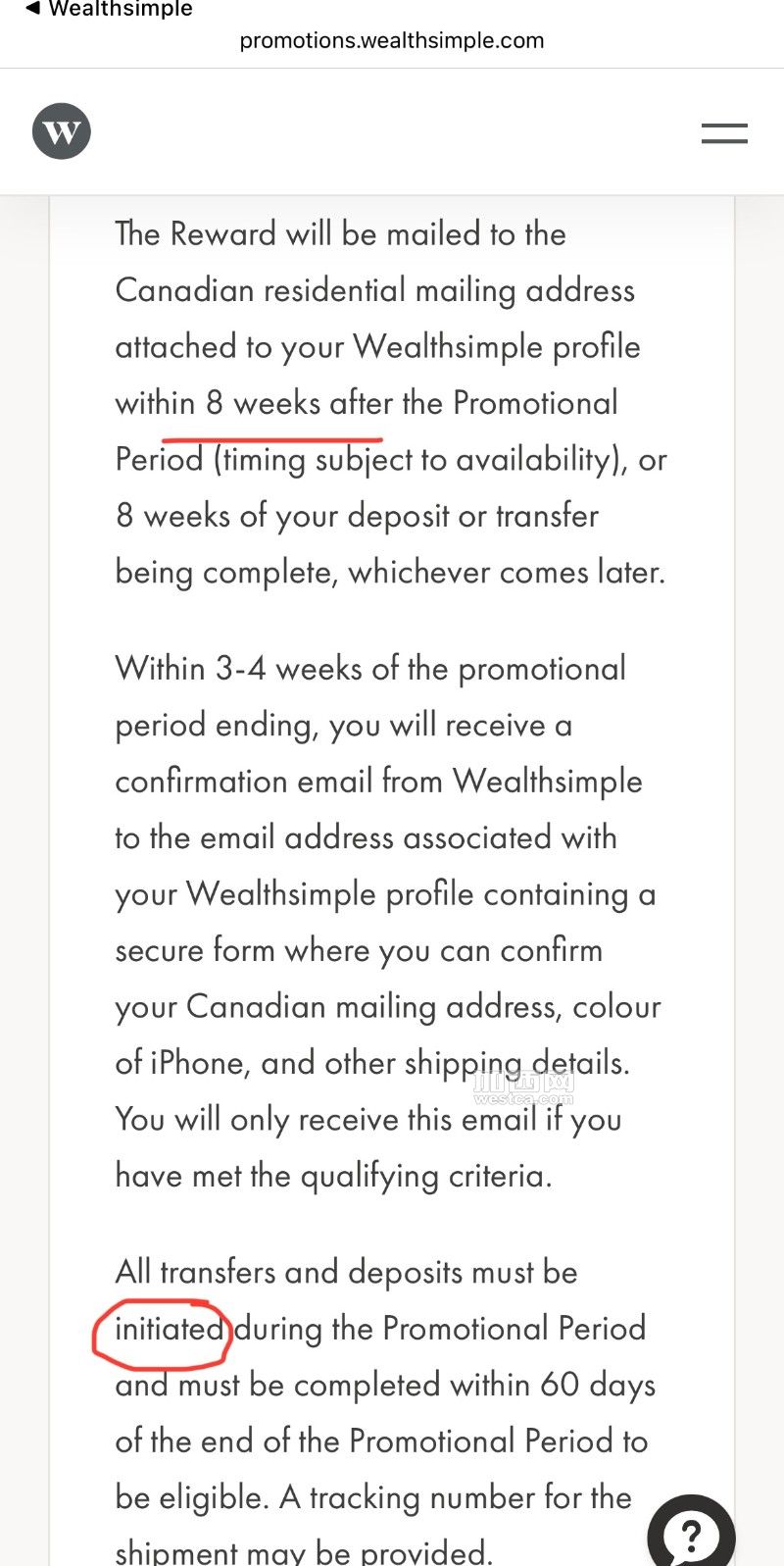Click the line "All transfers and deposits must be"
784x1566 pixels.
pos(347,1272)
